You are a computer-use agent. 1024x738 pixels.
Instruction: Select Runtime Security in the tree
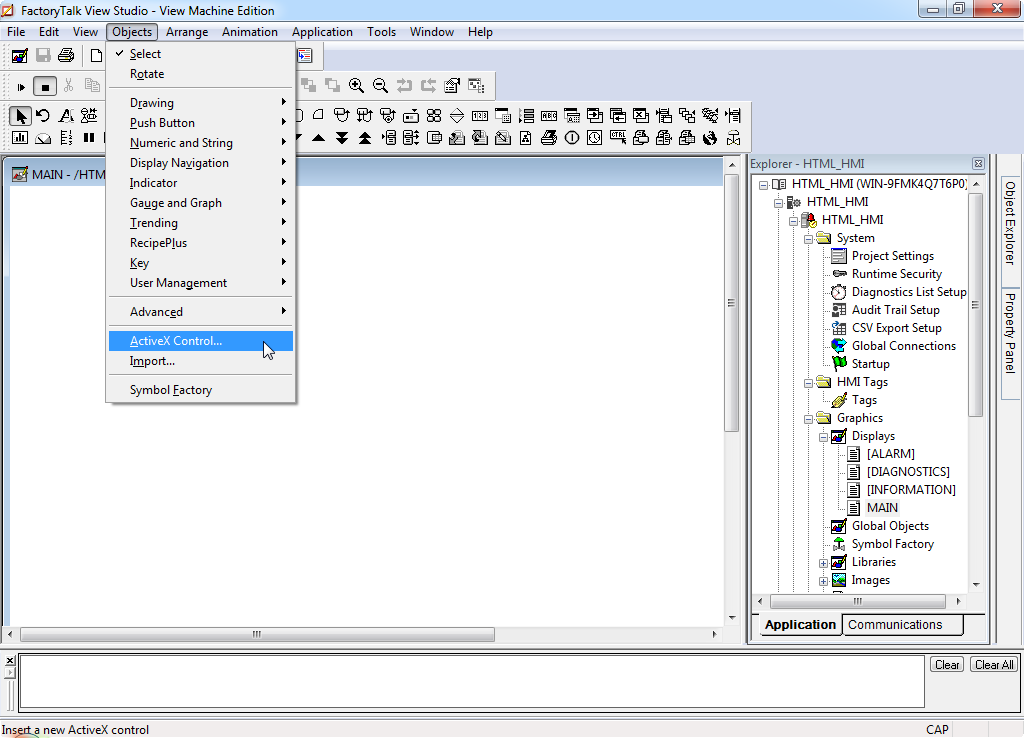[897, 274]
